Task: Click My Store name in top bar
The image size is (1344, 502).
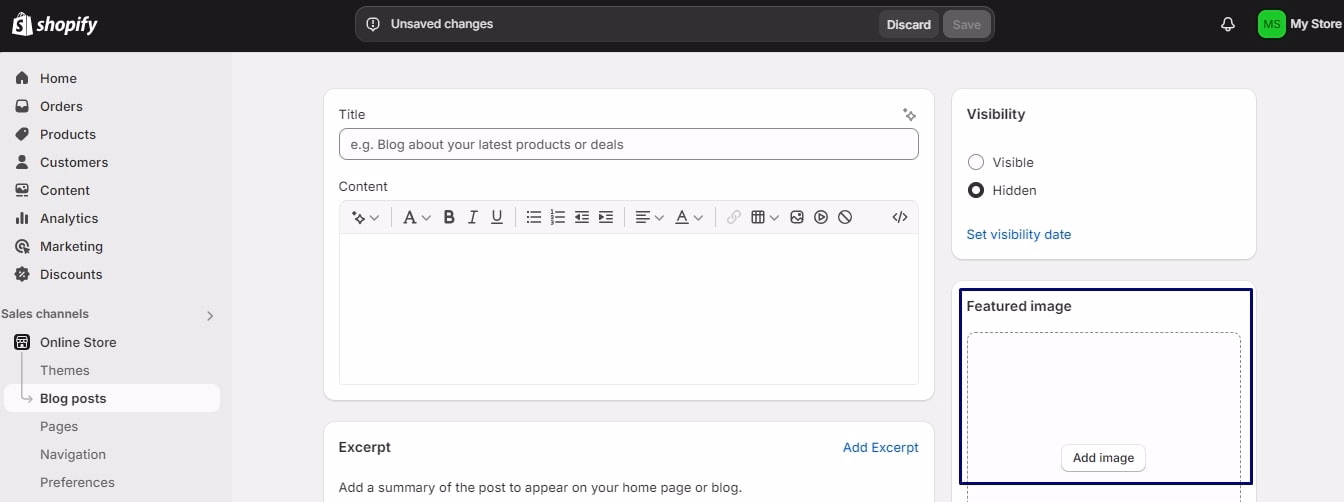Action: click(x=1316, y=24)
